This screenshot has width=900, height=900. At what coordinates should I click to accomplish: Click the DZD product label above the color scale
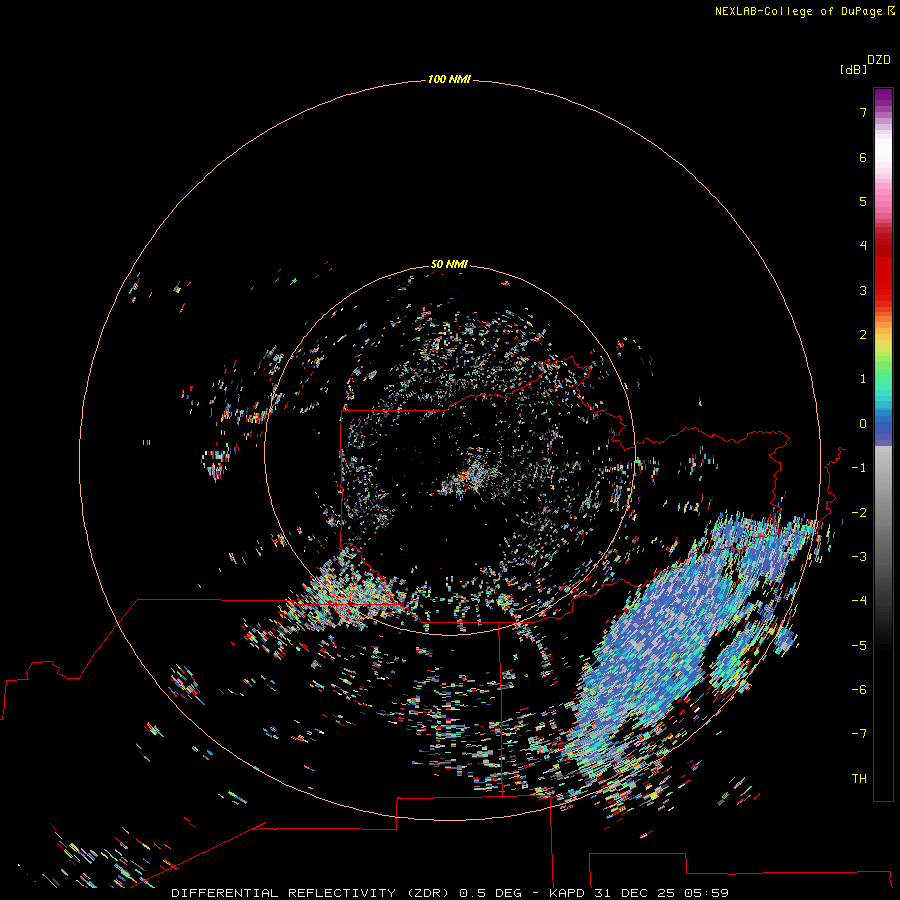pyautogui.click(x=879, y=60)
